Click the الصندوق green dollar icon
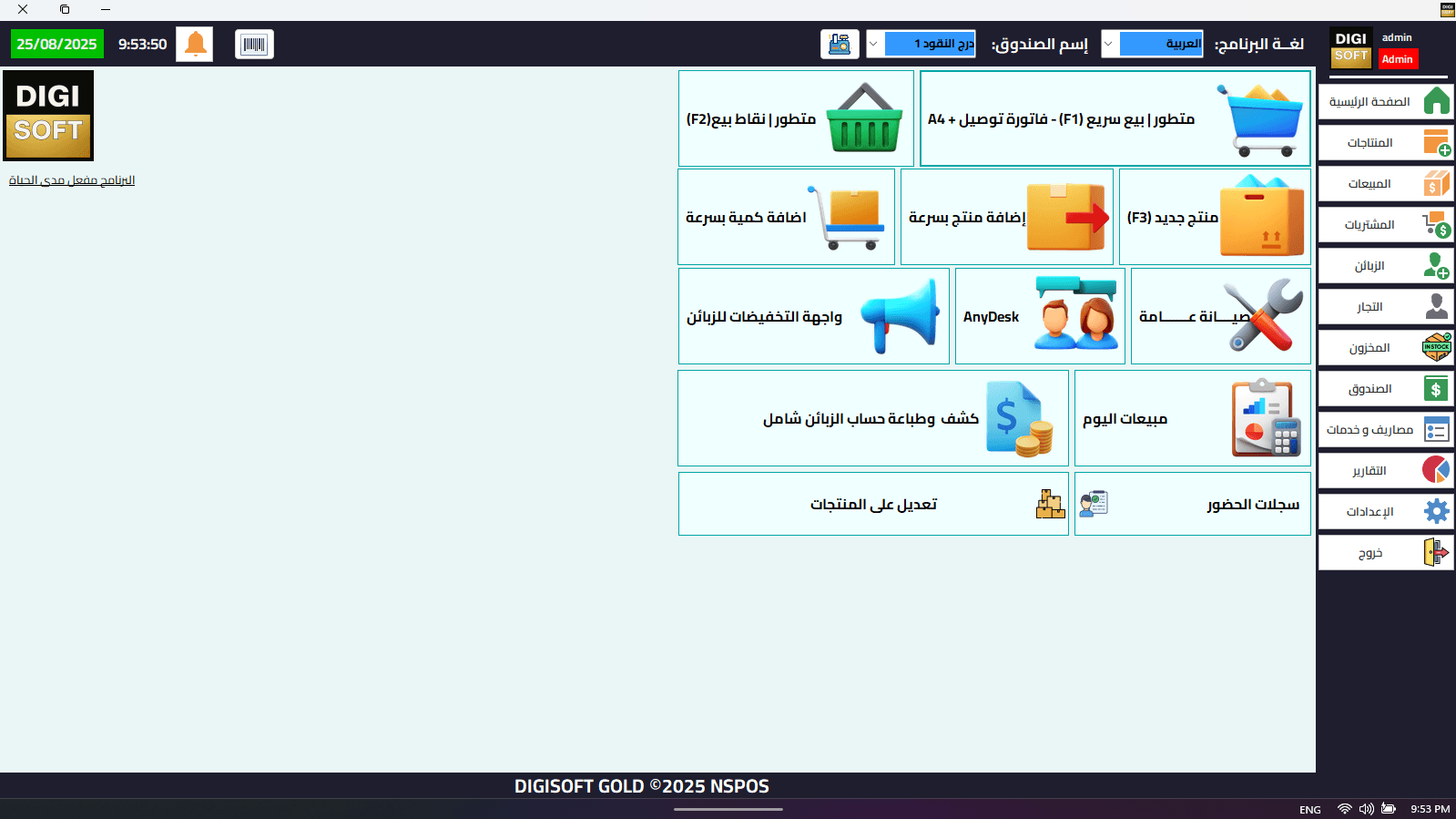This screenshot has height=819, width=1456. [x=1436, y=389]
